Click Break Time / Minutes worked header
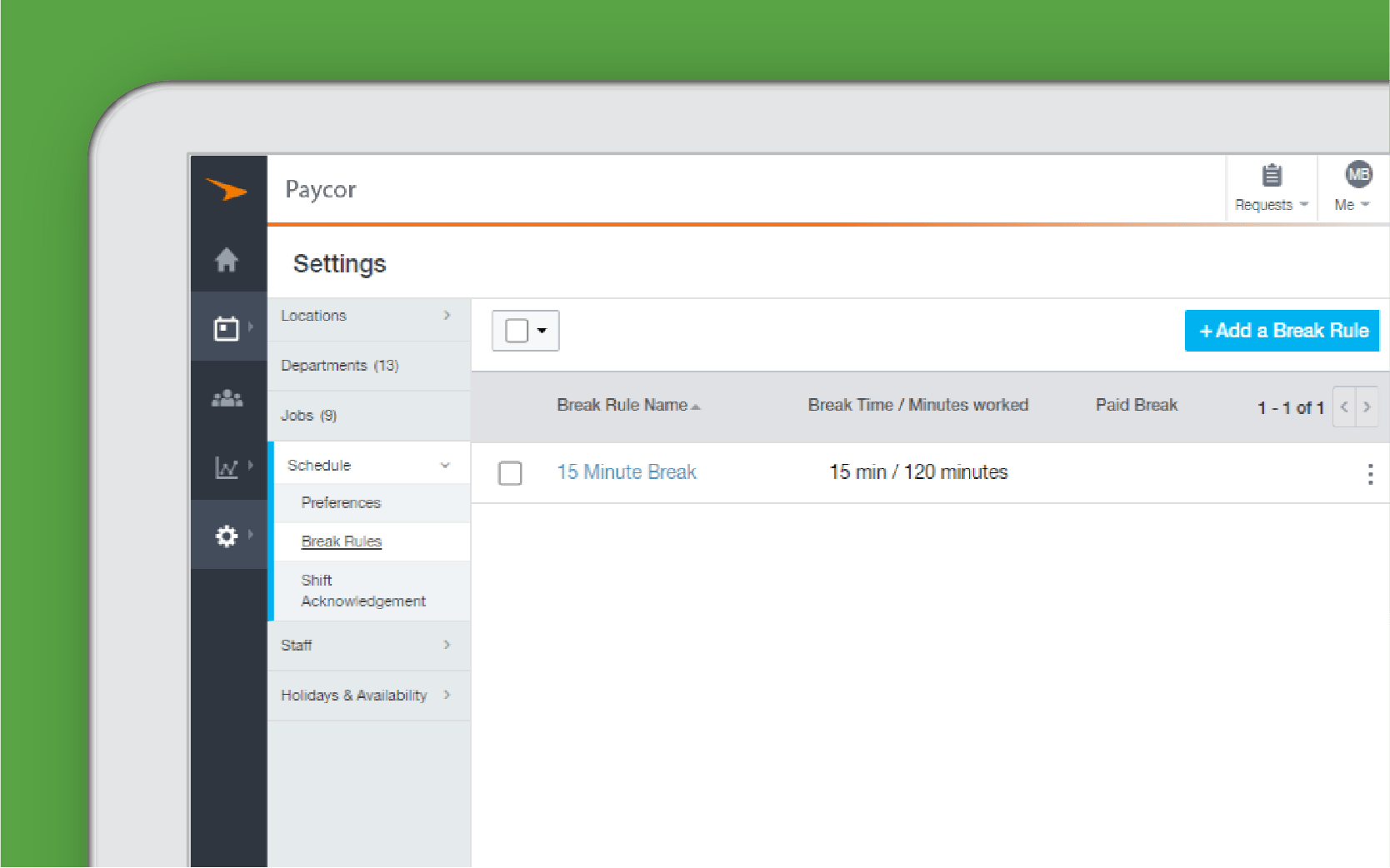Image resolution: width=1390 pixels, height=868 pixels. tap(918, 405)
